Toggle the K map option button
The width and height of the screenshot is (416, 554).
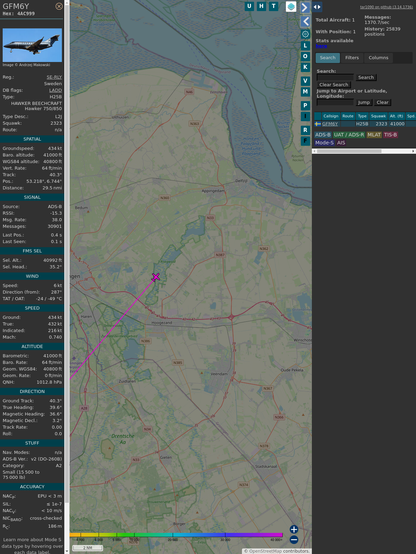click(x=305, y=67)
